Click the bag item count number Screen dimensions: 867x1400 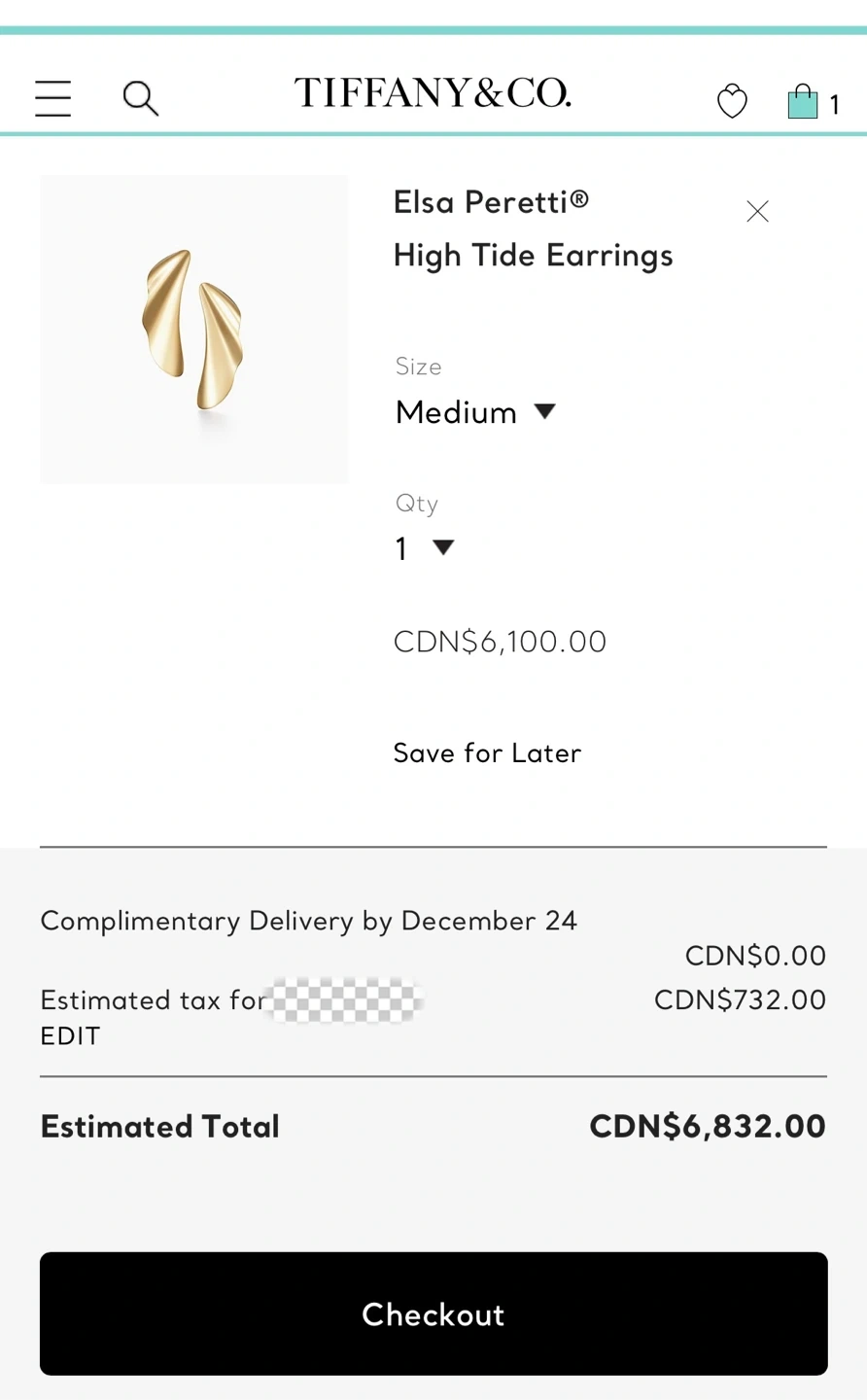click(835, 105)
